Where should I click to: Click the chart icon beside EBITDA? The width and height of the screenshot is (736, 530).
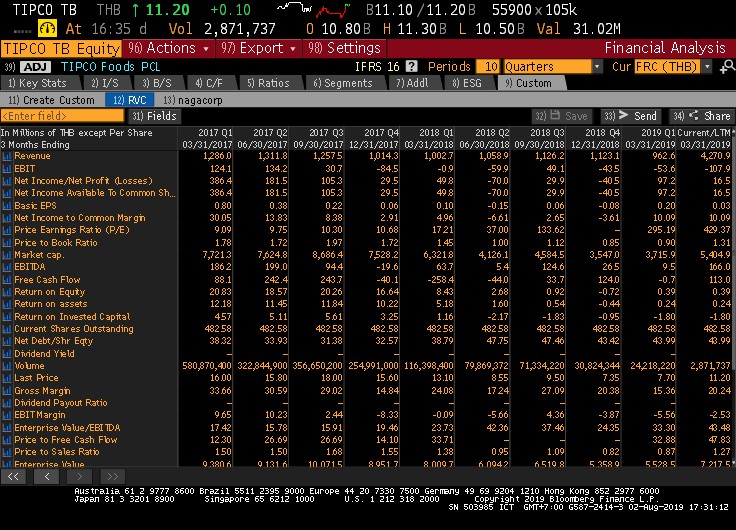[x=7, y=267]
